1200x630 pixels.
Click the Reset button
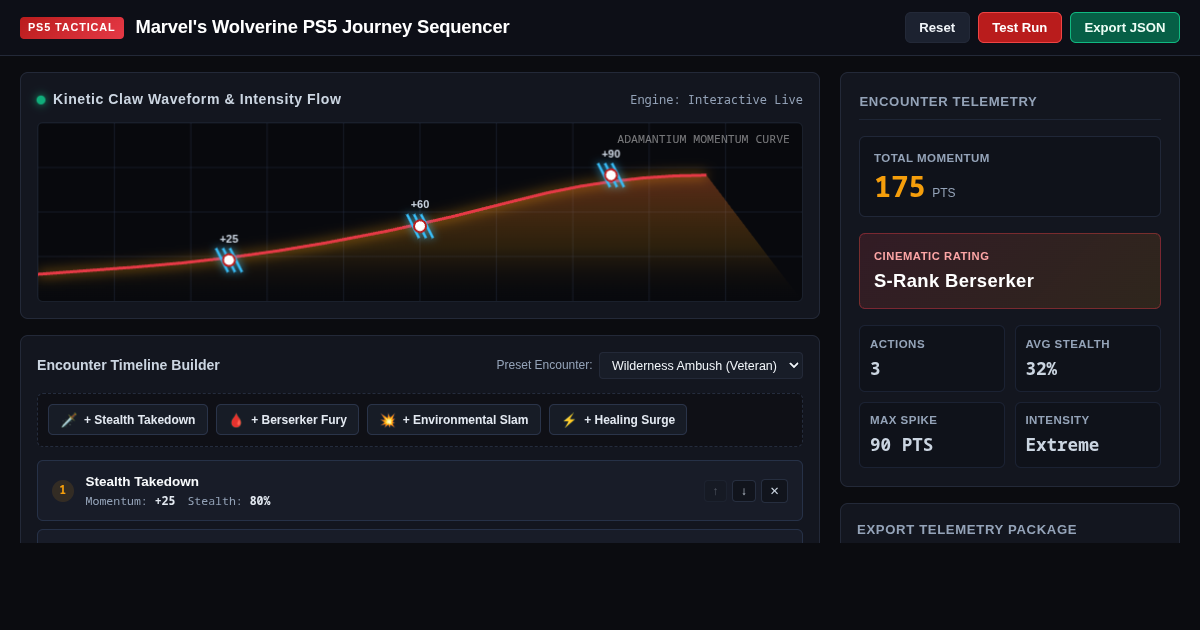click(937, 27)
